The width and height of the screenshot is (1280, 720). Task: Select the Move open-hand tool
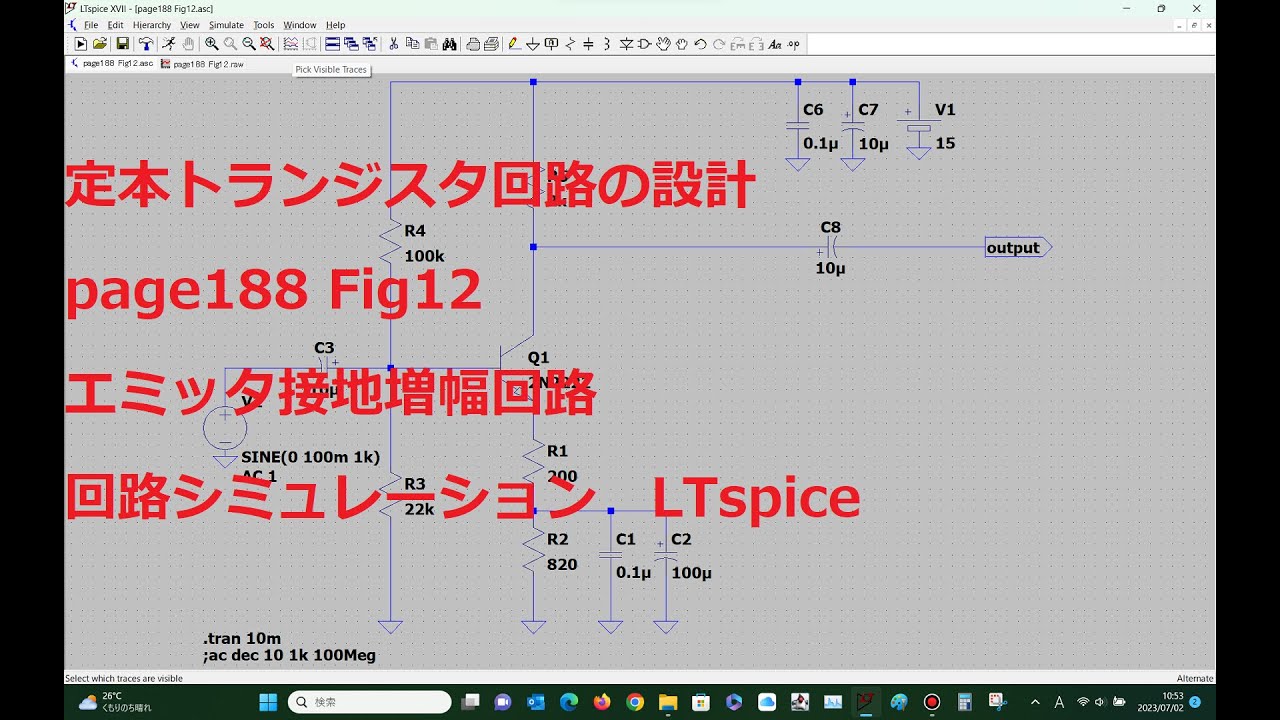coord(663,44)
